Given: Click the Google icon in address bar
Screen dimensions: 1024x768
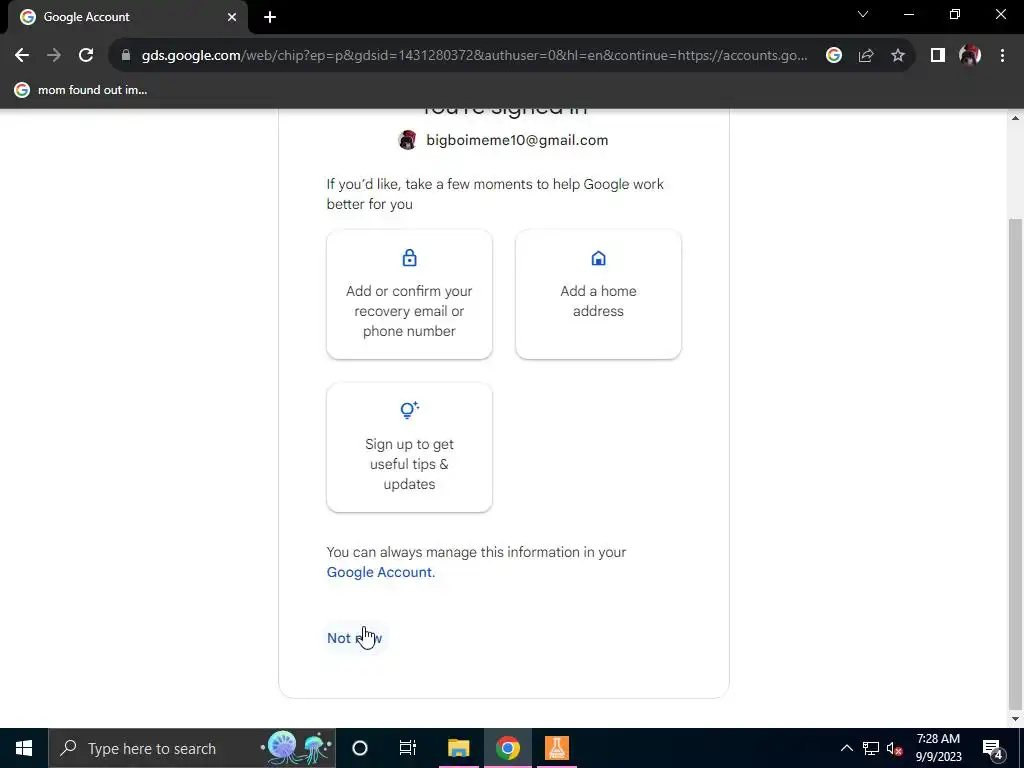Looking at the screenshot, I should (x=833, y=56).
